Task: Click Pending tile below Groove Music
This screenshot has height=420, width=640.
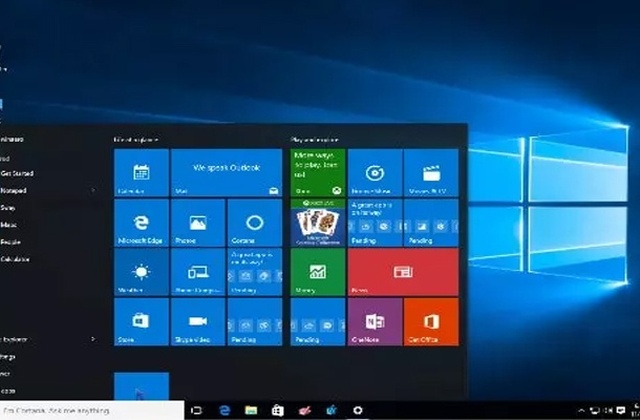Action: (375, 222)
